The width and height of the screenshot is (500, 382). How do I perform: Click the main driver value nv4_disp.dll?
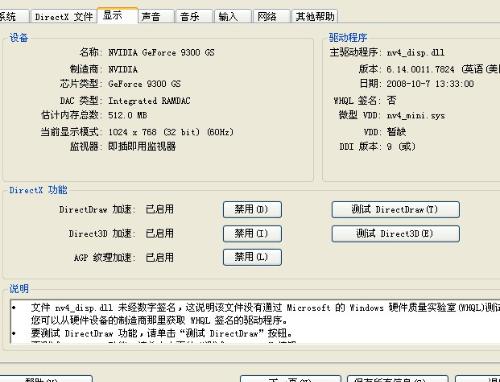click(x=415, y=53)
